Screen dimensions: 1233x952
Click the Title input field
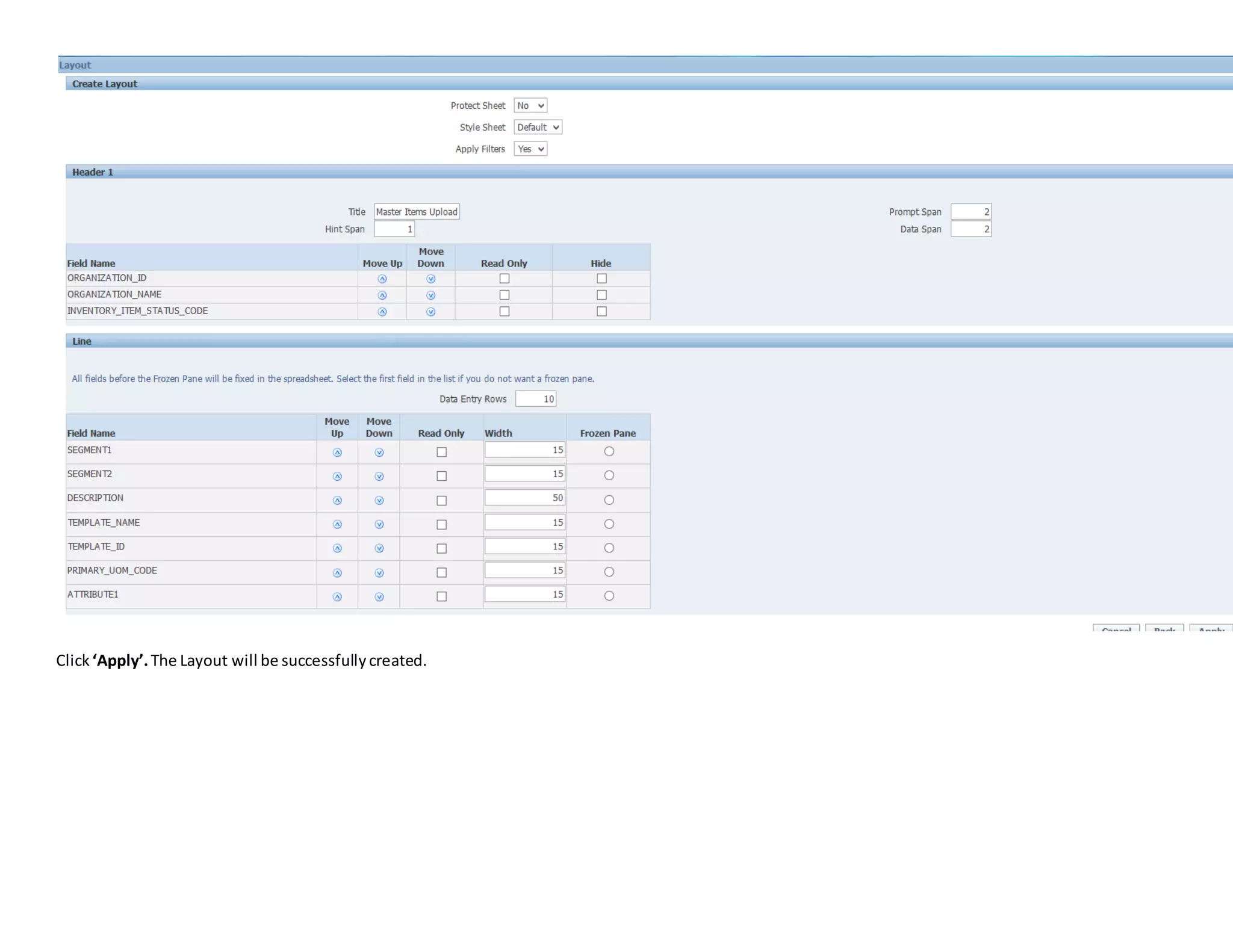(x=417, y=212)
